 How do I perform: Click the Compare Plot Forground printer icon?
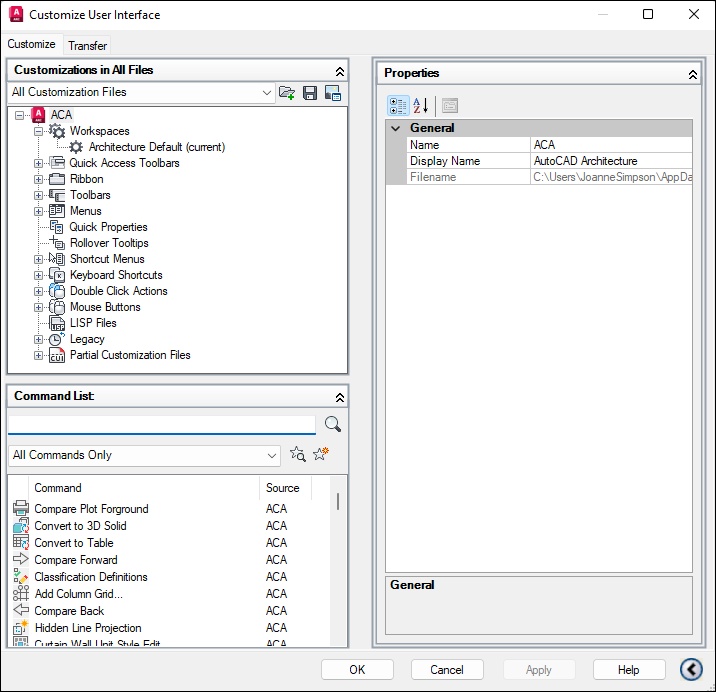(21, 508)
